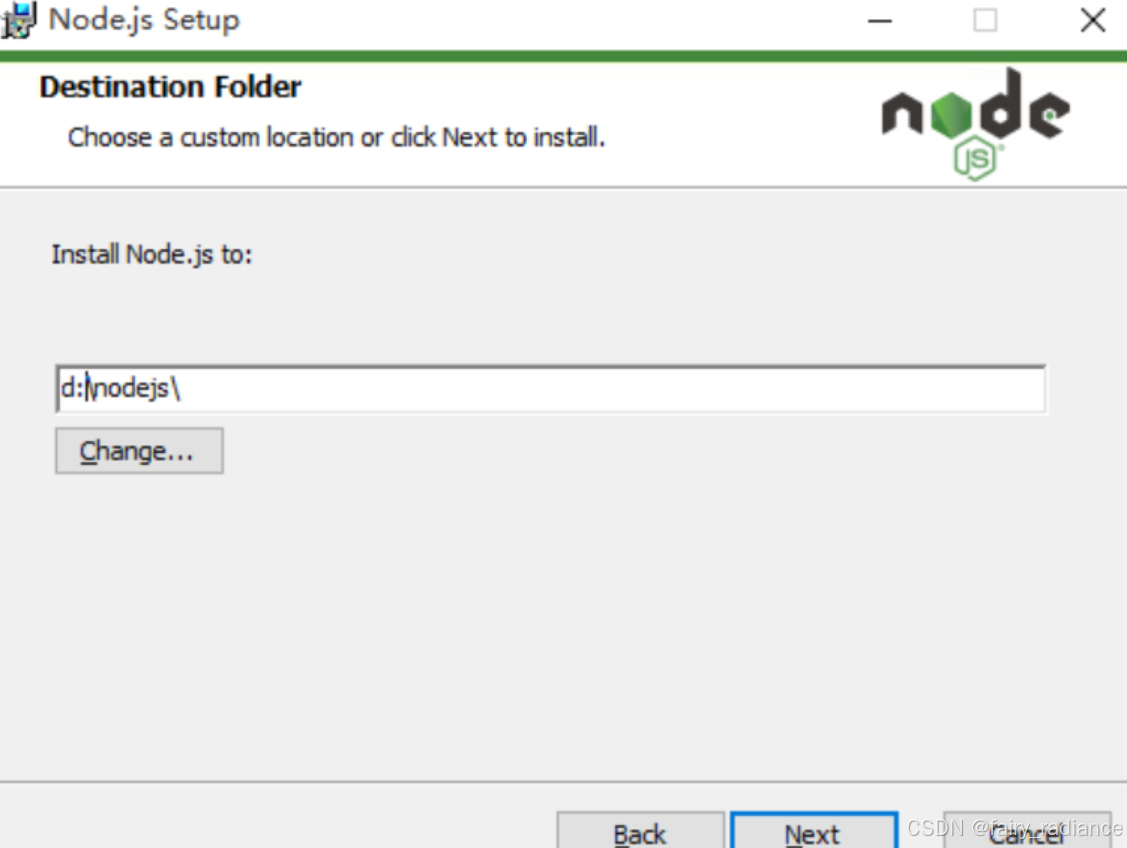Screen dimensions: 1127x848
Task: Click 'Choose a custom location' instruction text
Action: pos(336,137)
